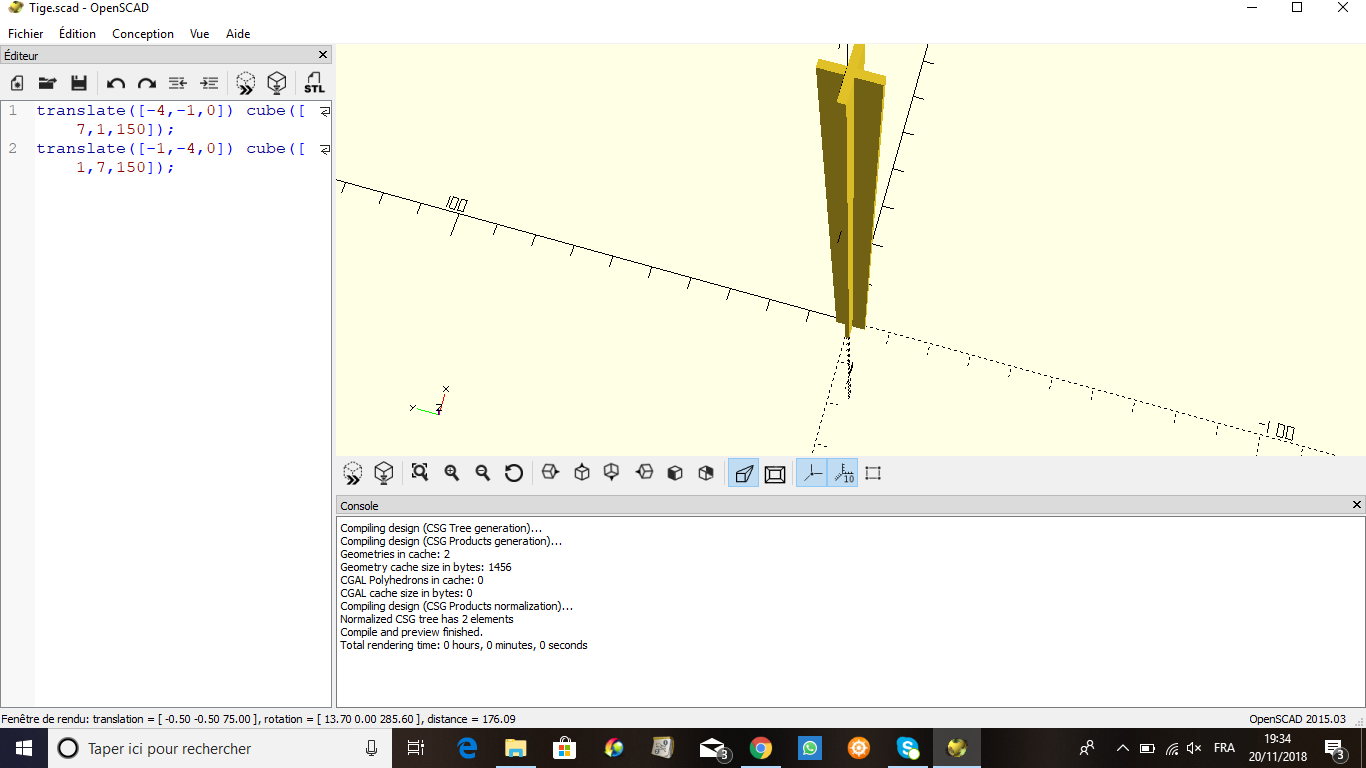This screenshot has height=768, width=1366.
Task: Click the New file icon in editor toolbar
Action: click(x=17, y=83)
